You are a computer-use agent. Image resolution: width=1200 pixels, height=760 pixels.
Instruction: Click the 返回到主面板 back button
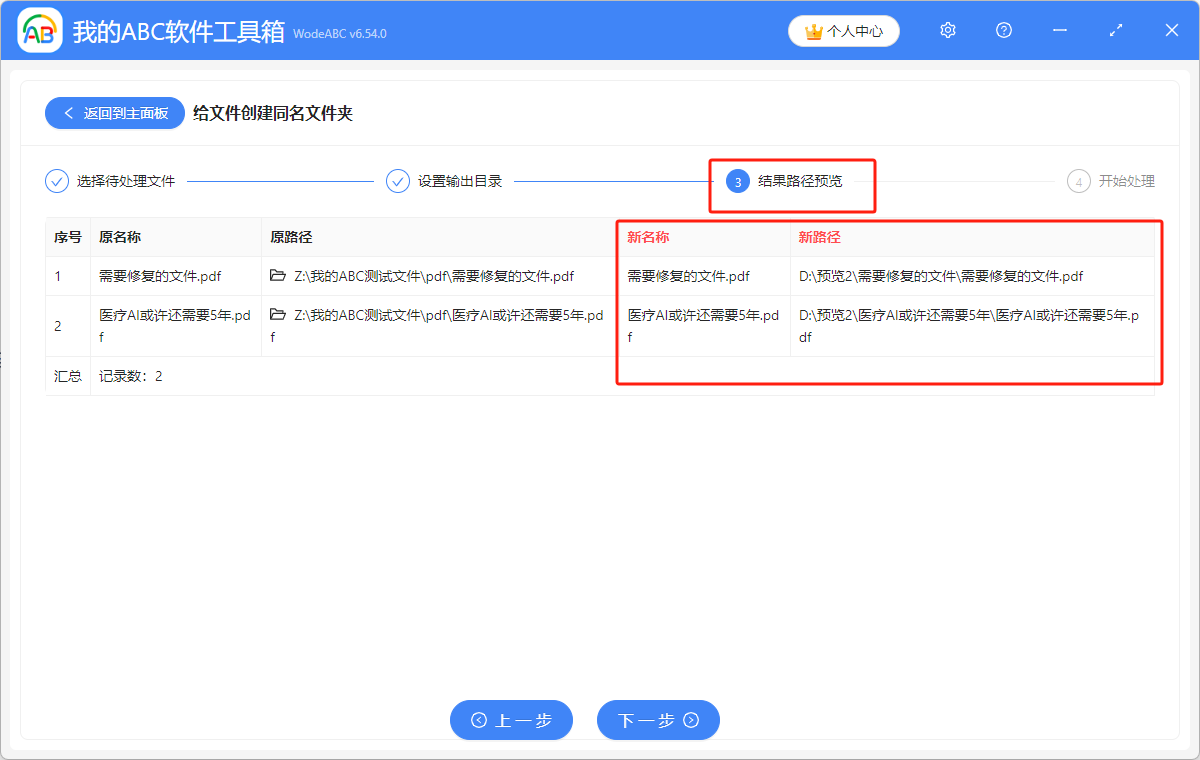(x=114, y=112)
